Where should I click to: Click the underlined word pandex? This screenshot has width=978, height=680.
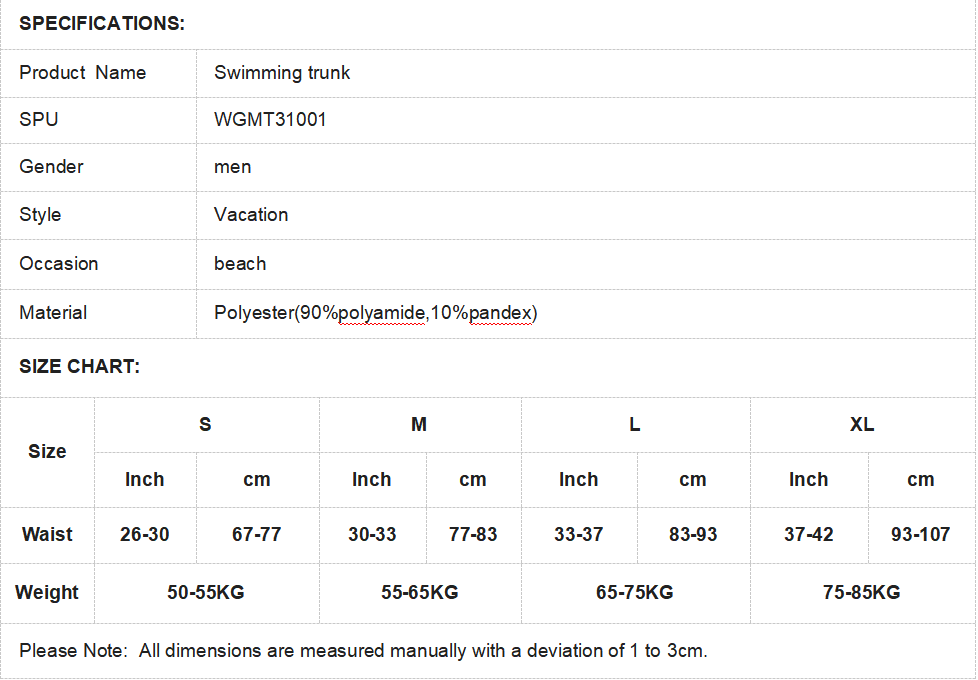[x=501, y=313]
